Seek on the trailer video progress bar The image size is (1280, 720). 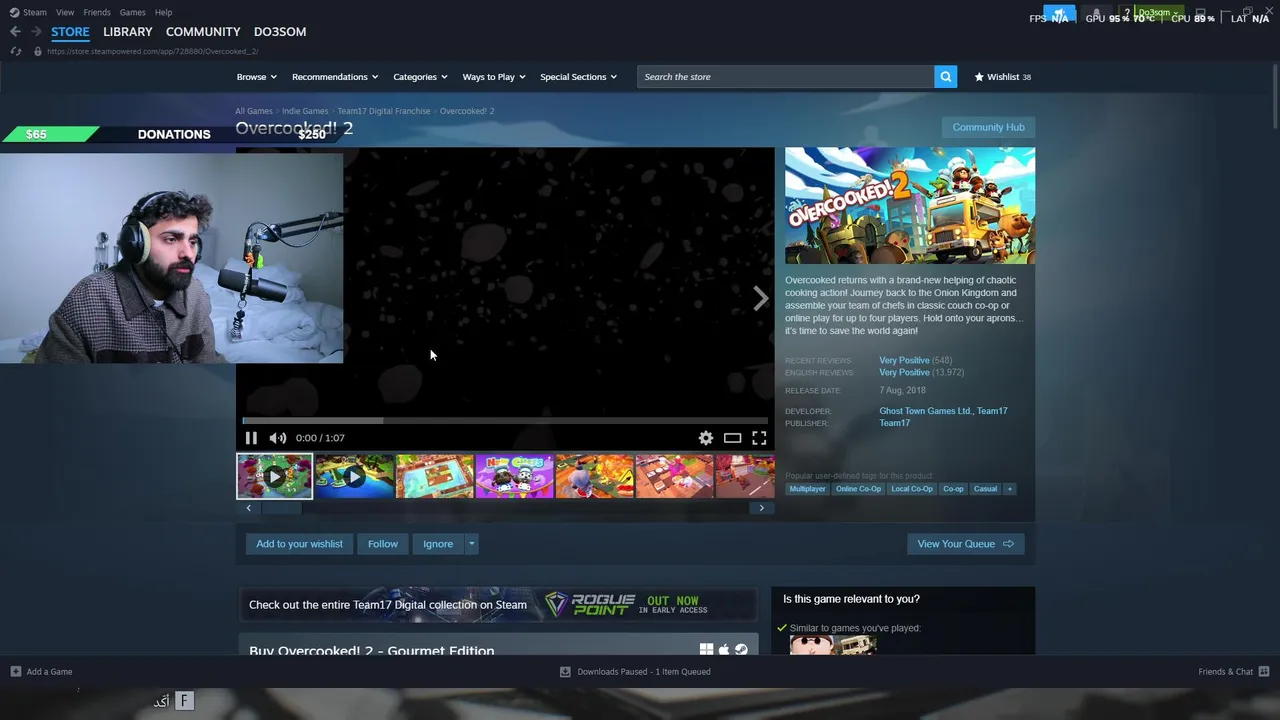tap(505, 421)
